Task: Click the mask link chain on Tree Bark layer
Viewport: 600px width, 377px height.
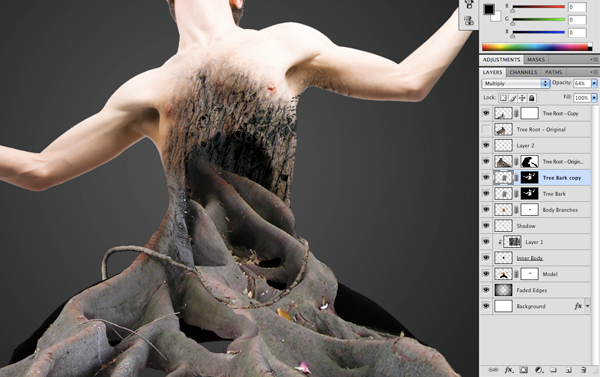Action: pos(516,194)
